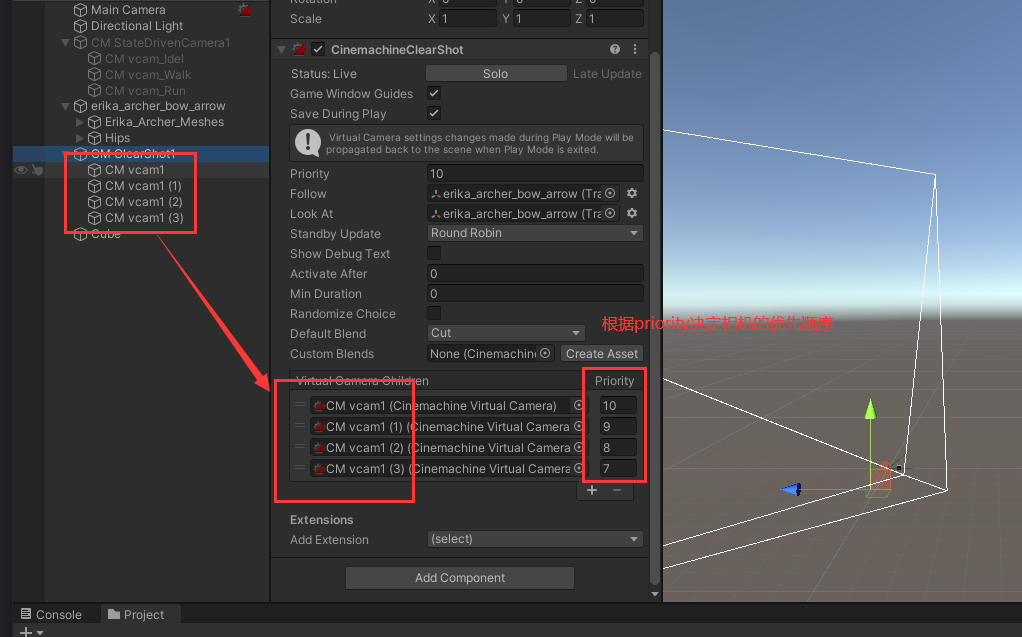This screenshot has height=637, width=1022.
Task: Click the Solo status button
Action: click(496, 72)
